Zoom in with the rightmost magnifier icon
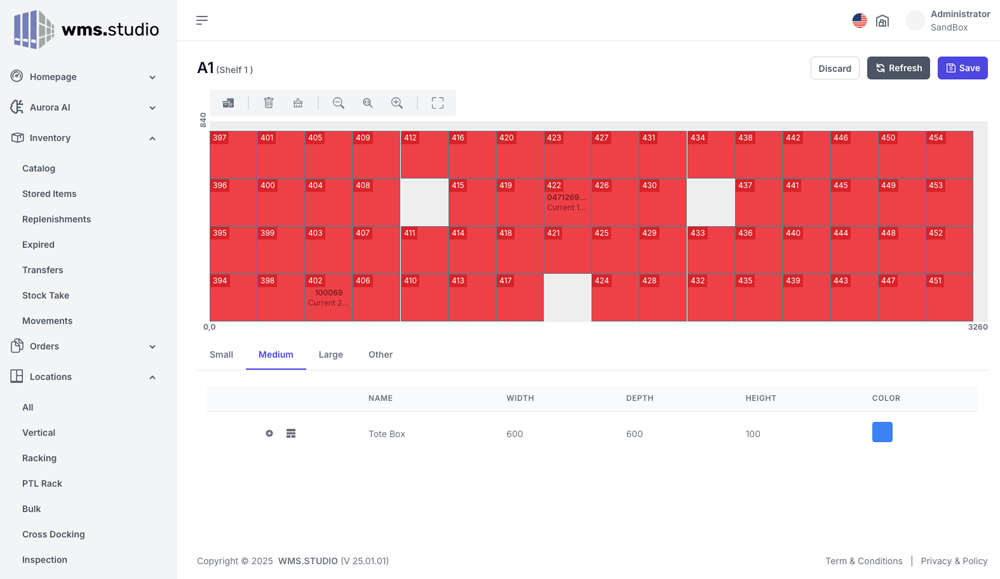The width and height of the screenshot is (1000, 579). tap(397, 103)
